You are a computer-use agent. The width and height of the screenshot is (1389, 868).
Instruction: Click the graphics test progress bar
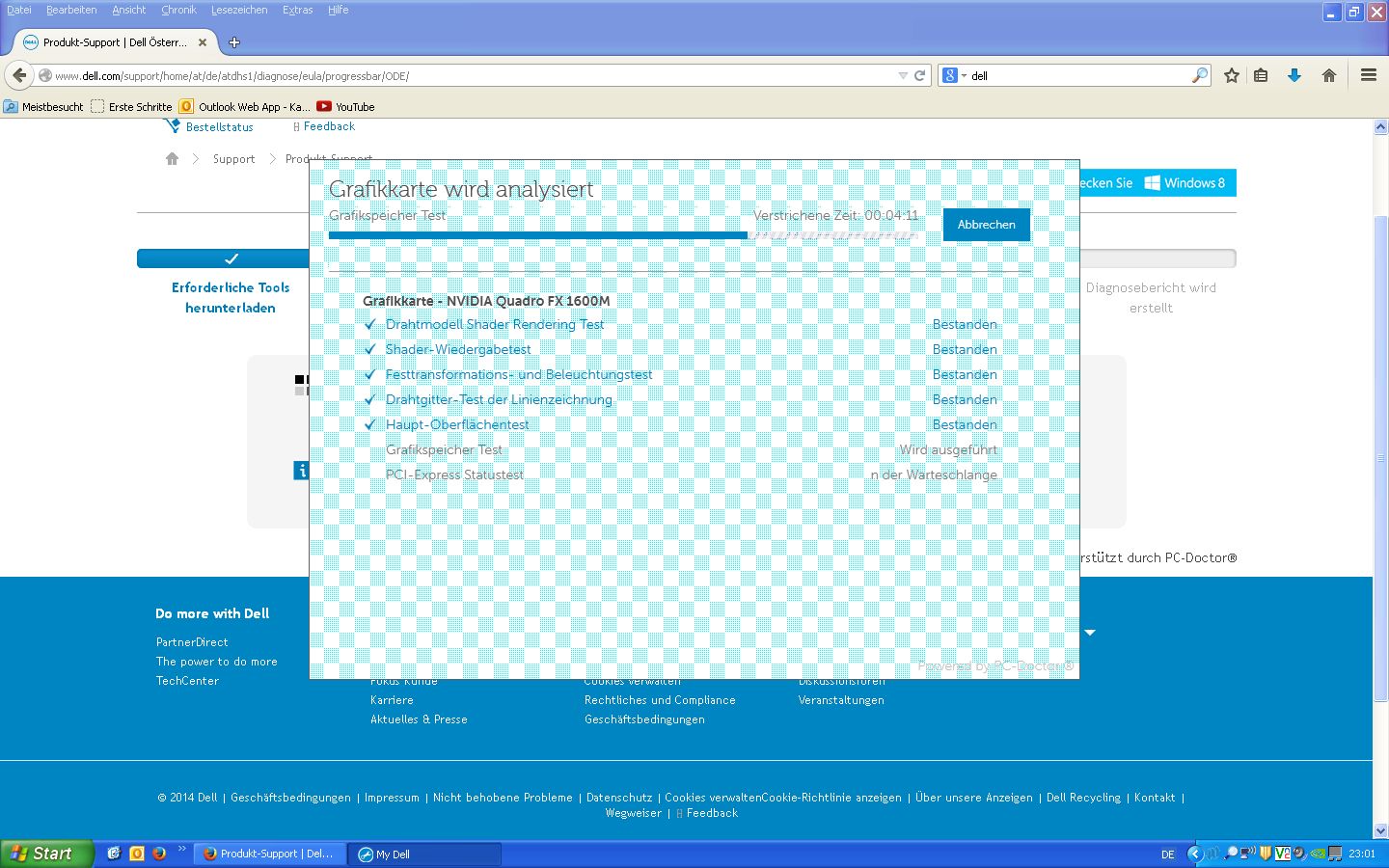tap(621, 234)
